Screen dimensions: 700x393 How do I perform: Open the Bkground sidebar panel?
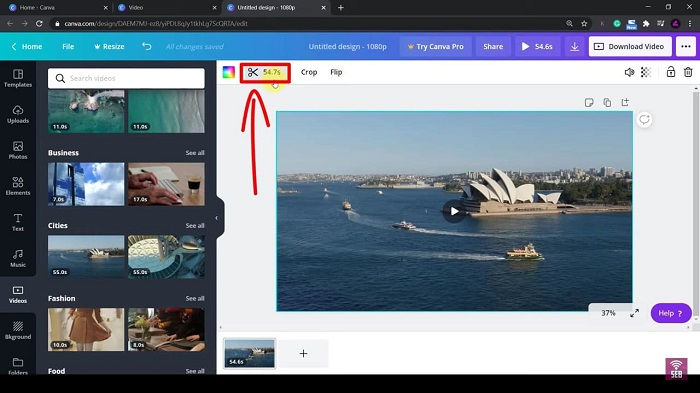(18, 331)
